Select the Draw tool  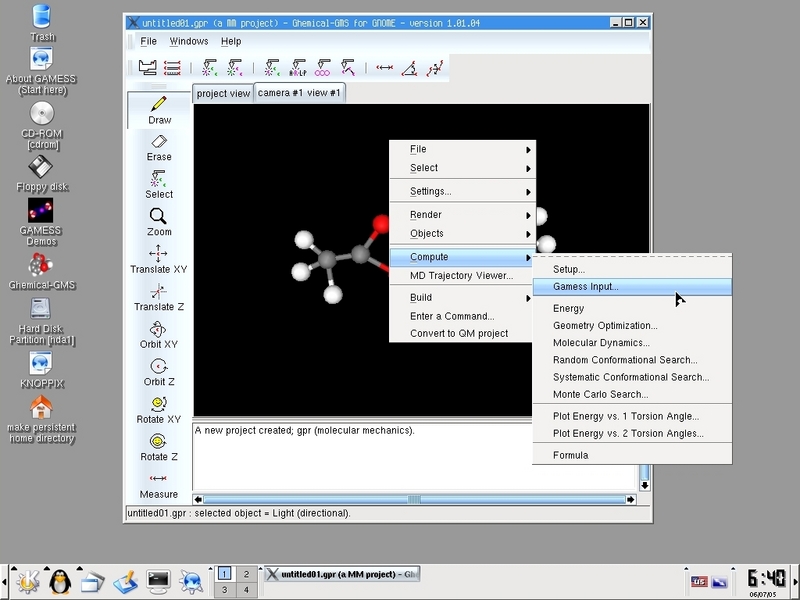point(159,109)
